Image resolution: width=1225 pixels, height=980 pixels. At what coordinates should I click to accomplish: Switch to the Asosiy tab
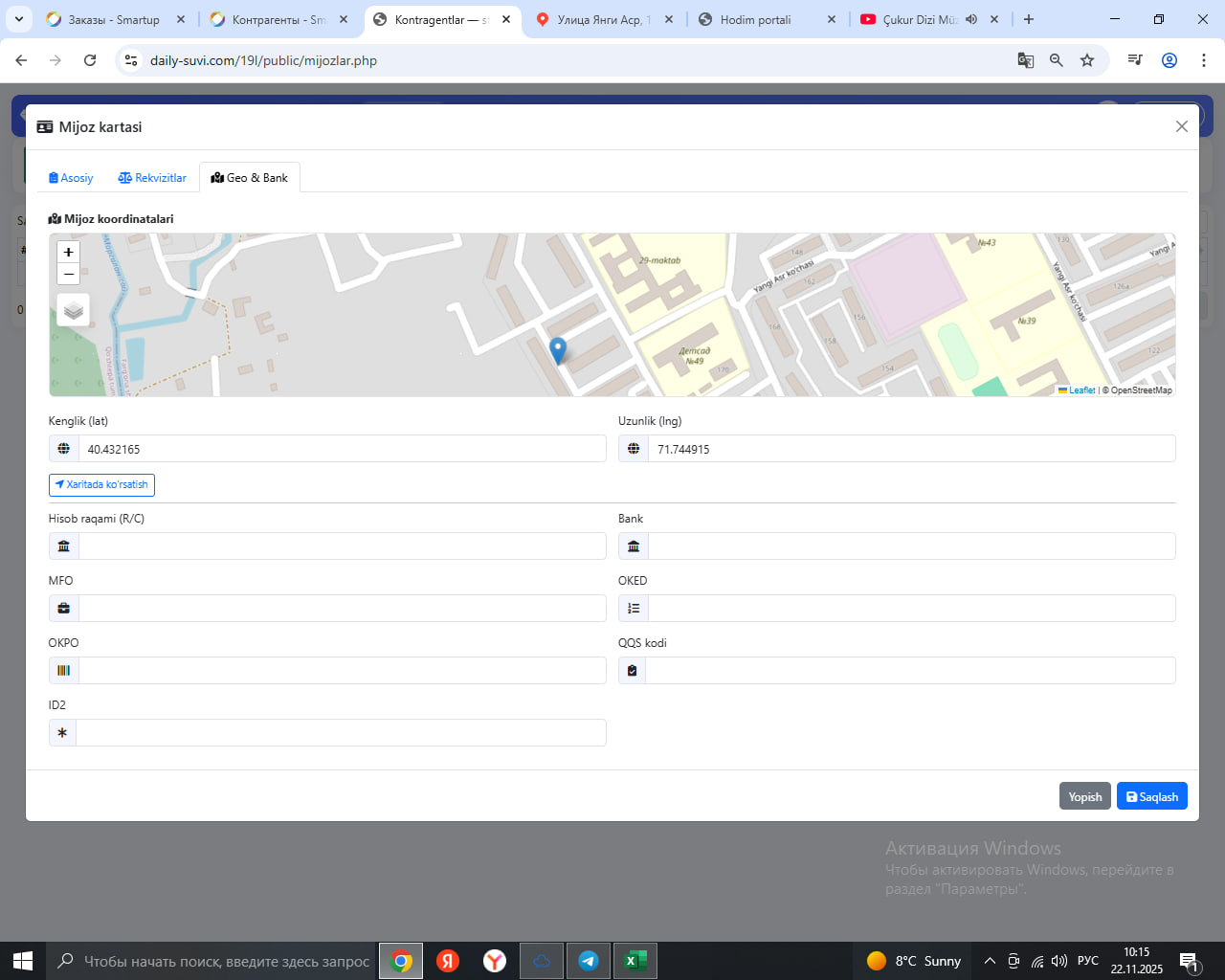click(x=71, y=178)
